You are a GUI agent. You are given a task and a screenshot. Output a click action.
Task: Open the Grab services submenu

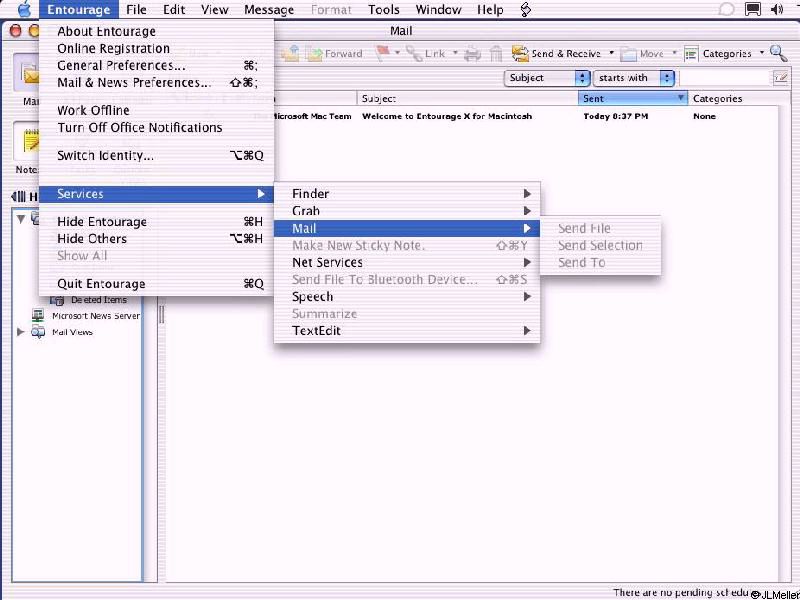tap(407, 211)
